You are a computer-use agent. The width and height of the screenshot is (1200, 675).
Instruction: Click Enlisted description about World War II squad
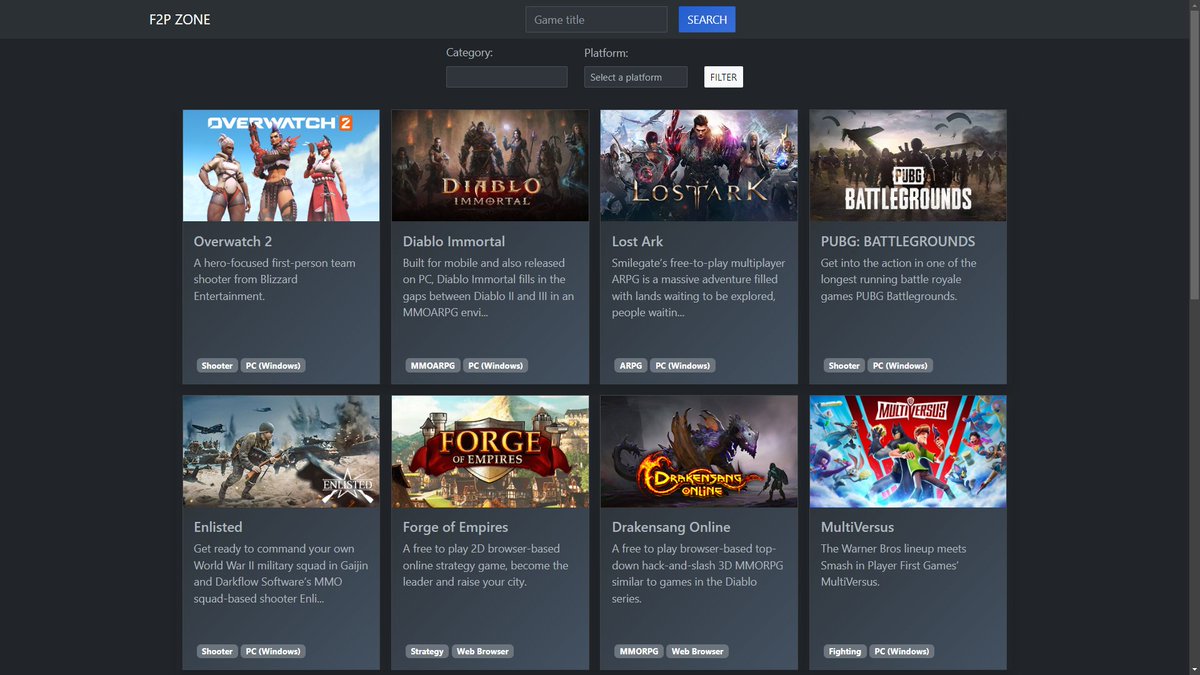pos(281,574)
